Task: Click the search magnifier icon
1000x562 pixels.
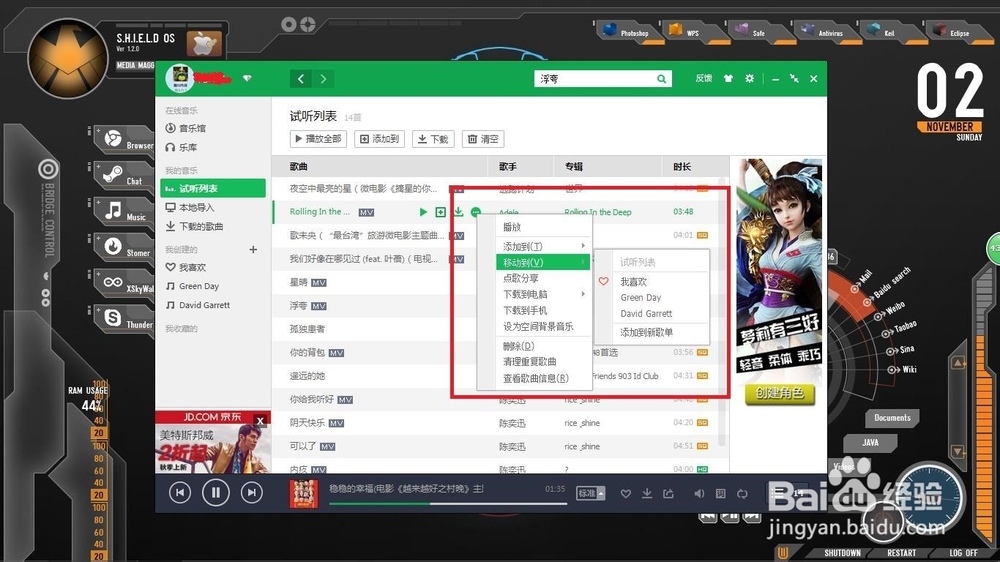Action: (661, 78)
